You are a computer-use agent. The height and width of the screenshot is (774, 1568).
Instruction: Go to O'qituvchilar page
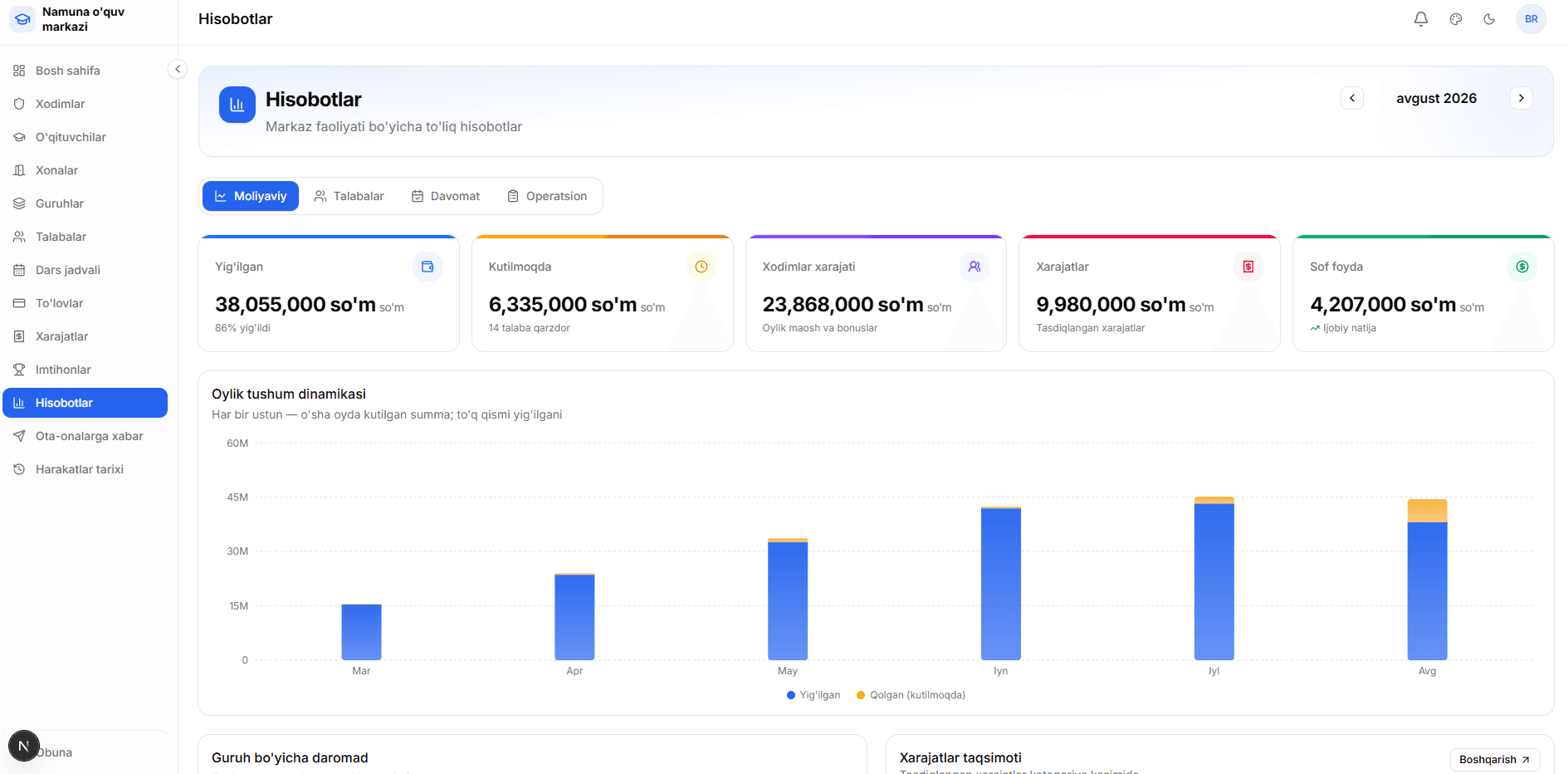click(85, 137)
